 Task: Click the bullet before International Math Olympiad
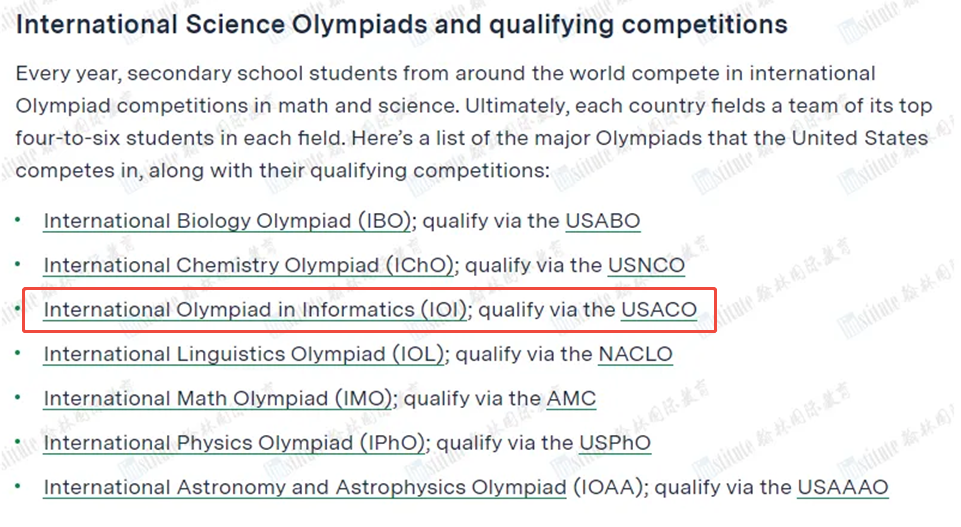pos(18,398)
